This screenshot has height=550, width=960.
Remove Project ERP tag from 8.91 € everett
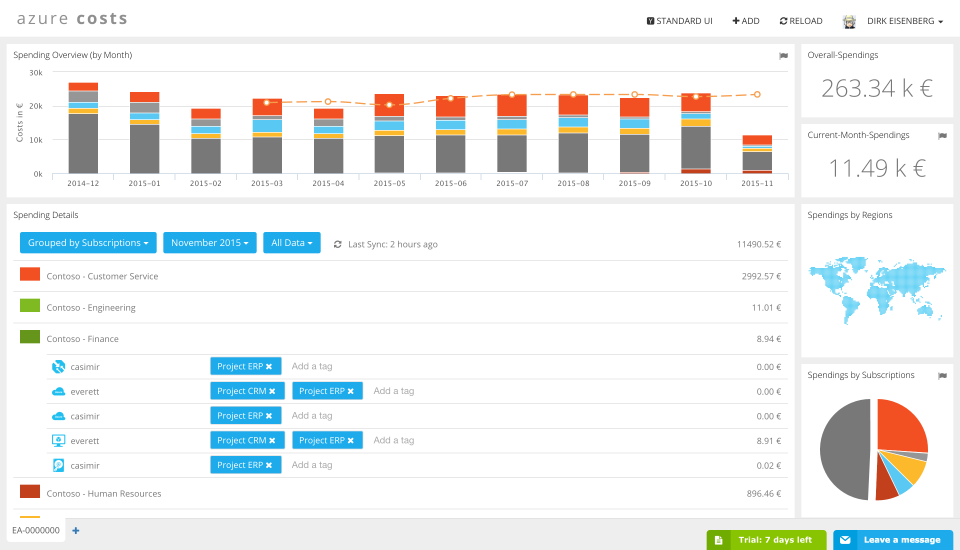click(x=351, y=440)
